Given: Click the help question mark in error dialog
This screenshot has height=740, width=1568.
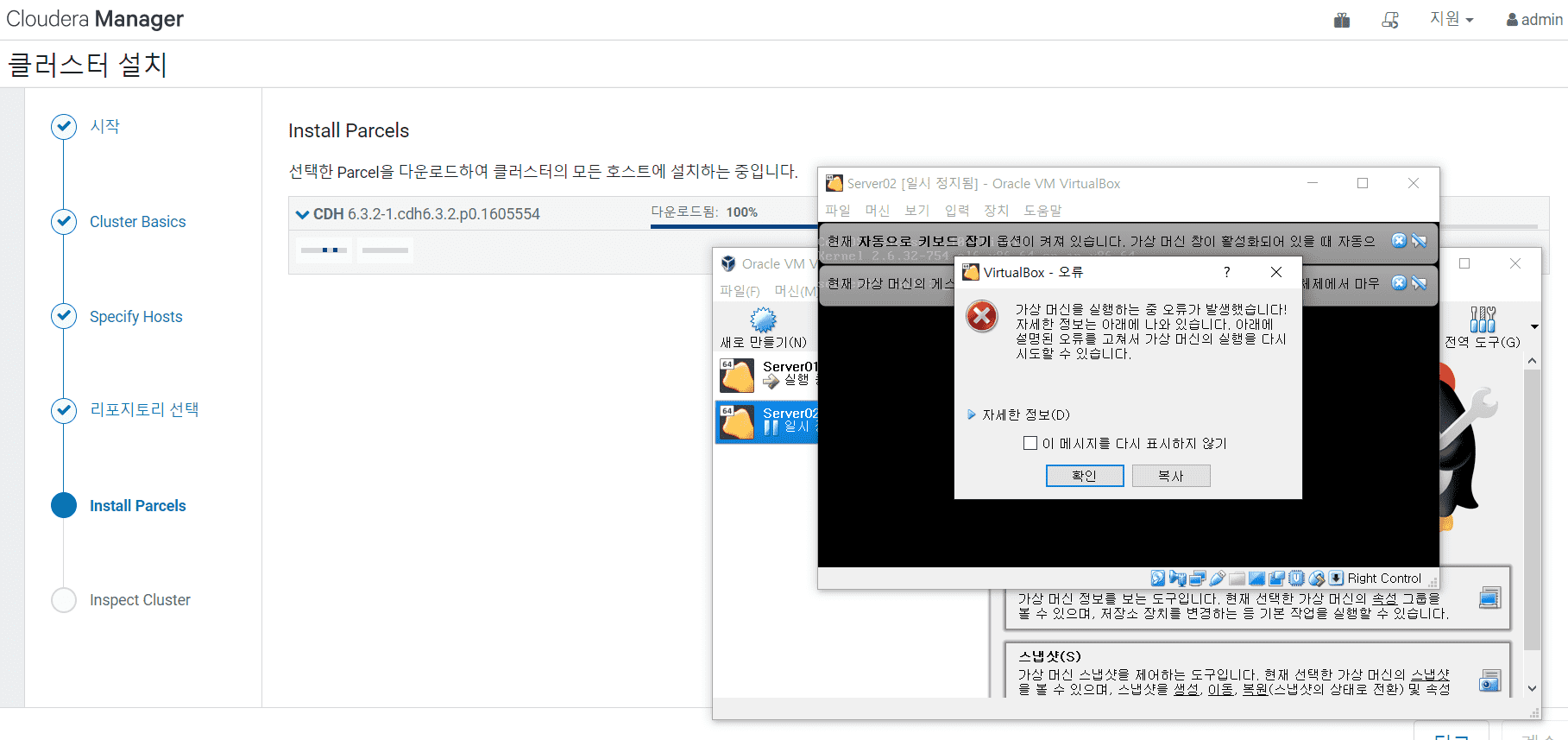Looking at the screenshot, I should click(1226, 272).
